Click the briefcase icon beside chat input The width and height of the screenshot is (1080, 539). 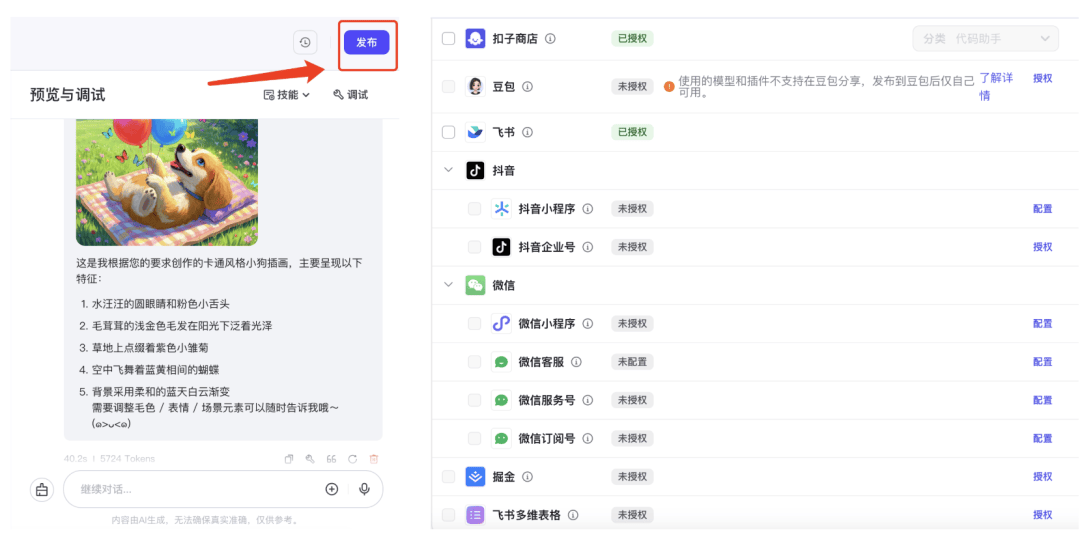tap(42, 489)
